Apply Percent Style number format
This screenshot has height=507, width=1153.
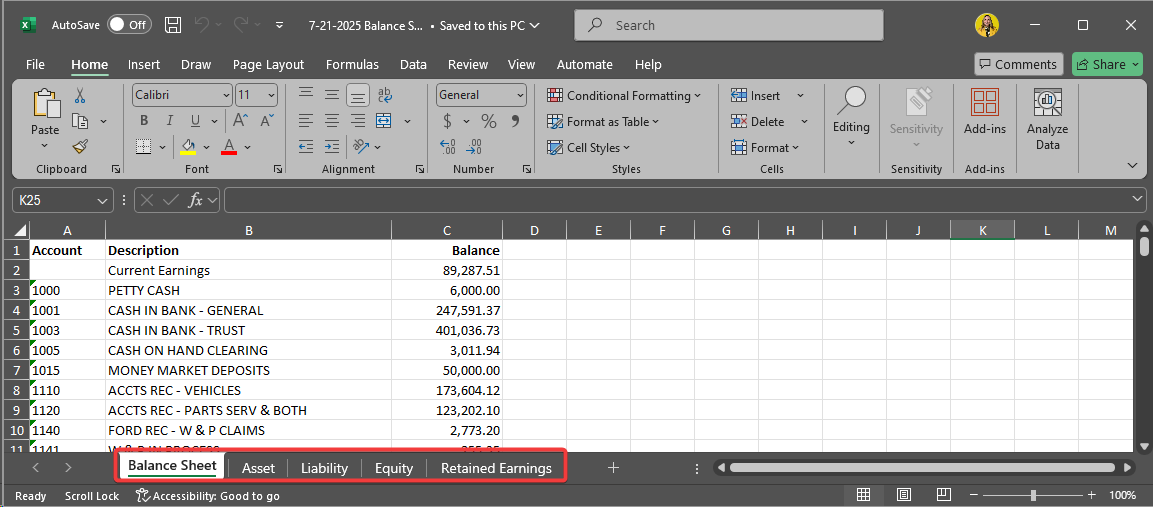click(x=489, y=121)
